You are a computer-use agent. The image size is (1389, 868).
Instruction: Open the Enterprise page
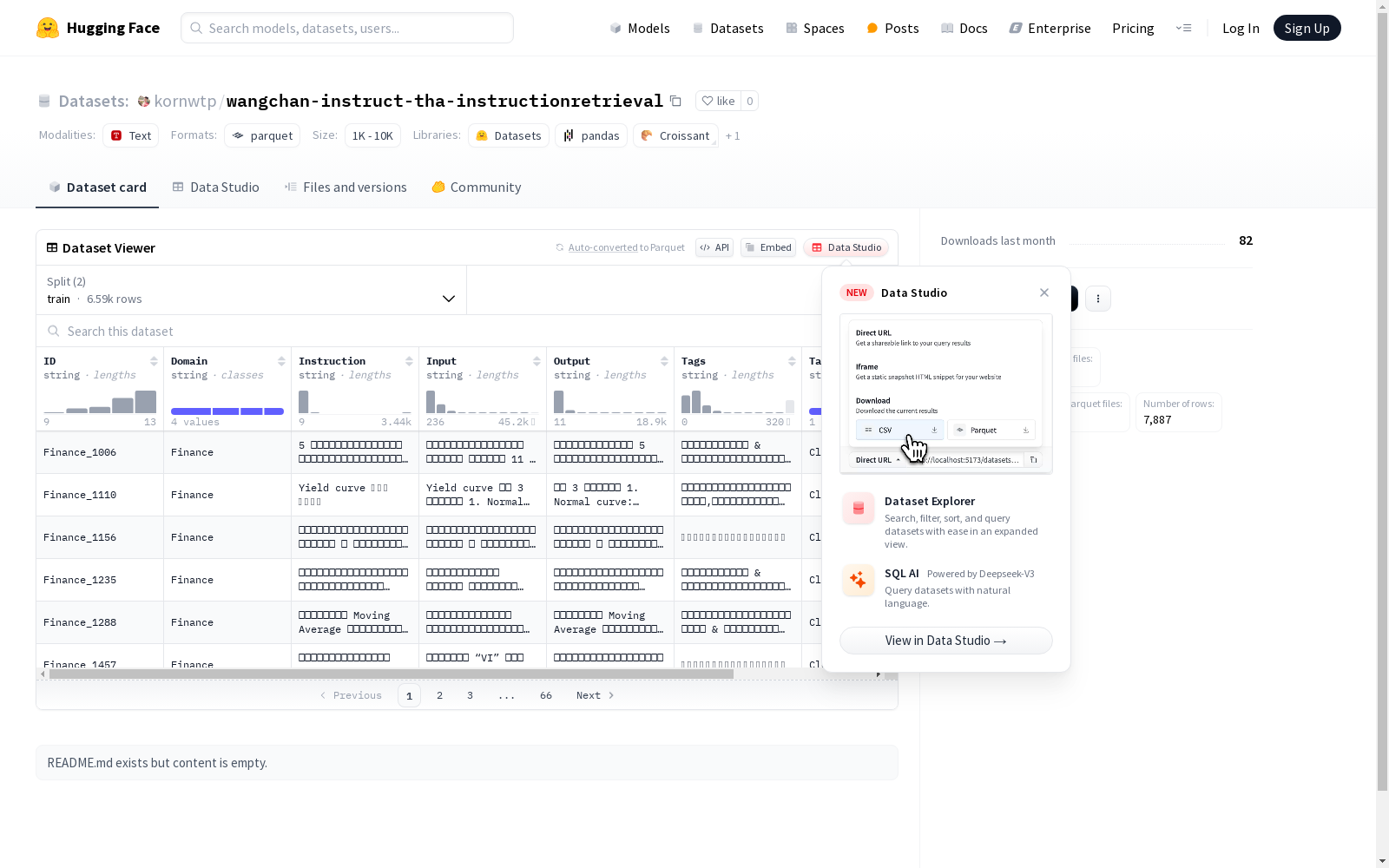[x=1050, y=28]
